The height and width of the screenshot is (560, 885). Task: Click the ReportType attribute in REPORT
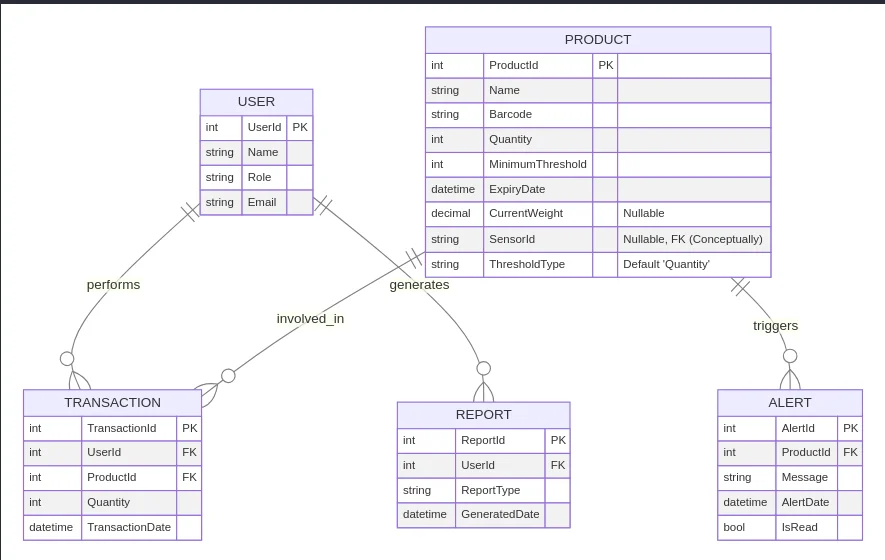(490, 491)
